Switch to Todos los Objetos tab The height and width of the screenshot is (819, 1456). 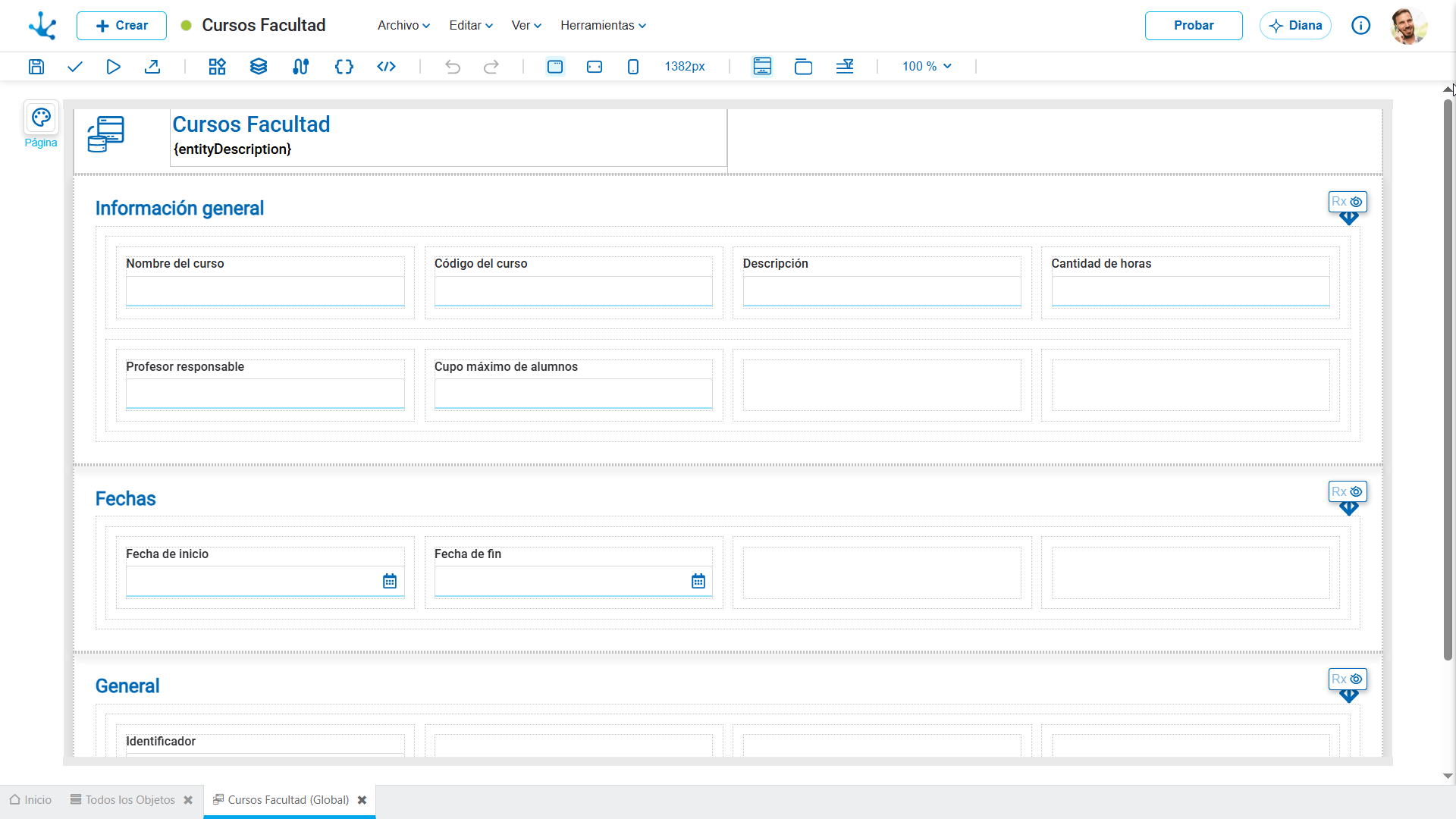[130, 800]
